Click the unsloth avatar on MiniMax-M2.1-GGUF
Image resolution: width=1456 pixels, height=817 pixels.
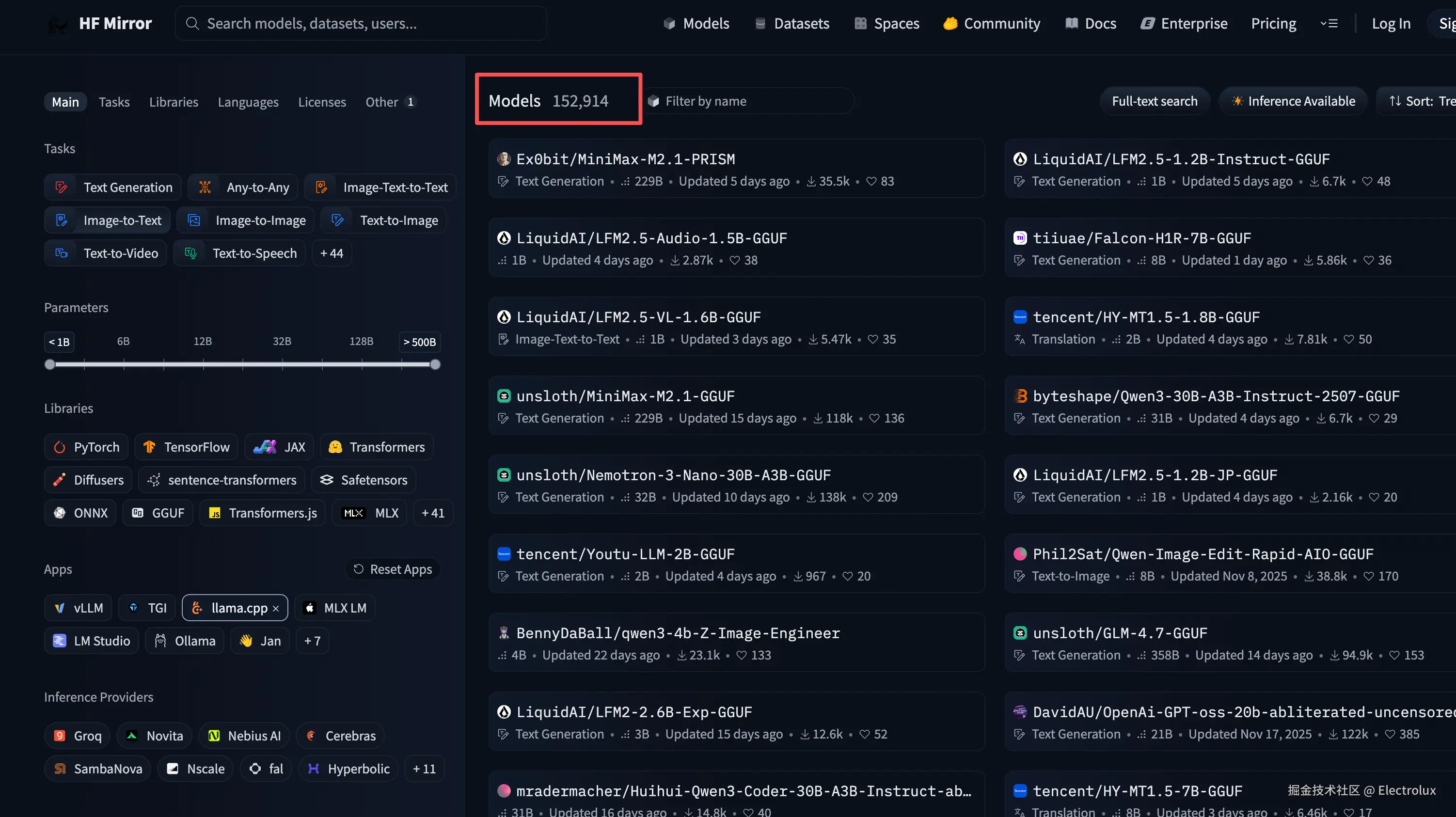504,396
